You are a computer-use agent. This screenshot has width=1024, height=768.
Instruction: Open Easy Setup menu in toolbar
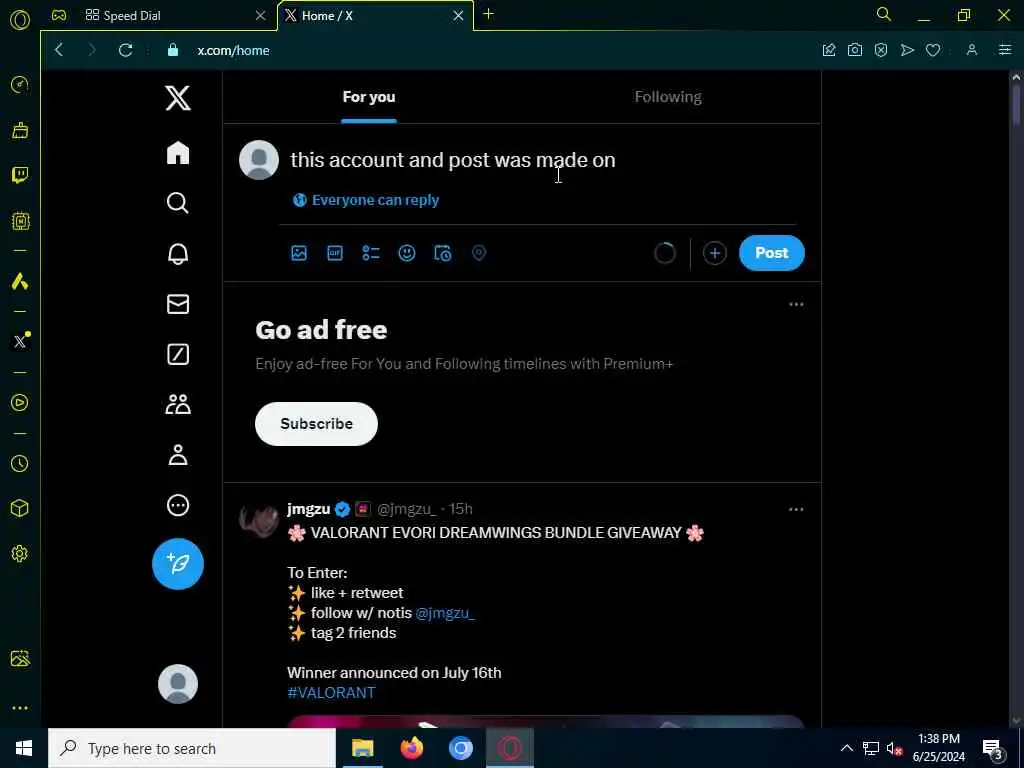pyautogui.click(x=1004, y=50)
